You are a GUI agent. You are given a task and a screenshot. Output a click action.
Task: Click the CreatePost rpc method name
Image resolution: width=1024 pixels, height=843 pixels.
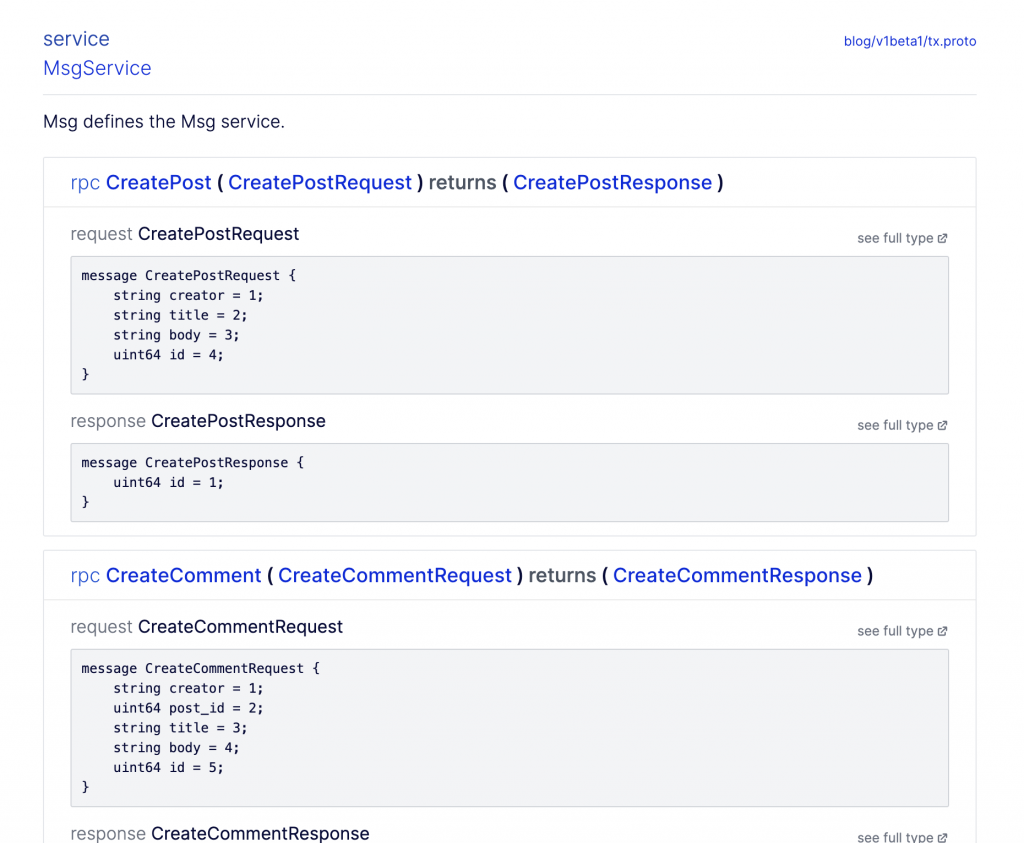click(x=158, y=182)
